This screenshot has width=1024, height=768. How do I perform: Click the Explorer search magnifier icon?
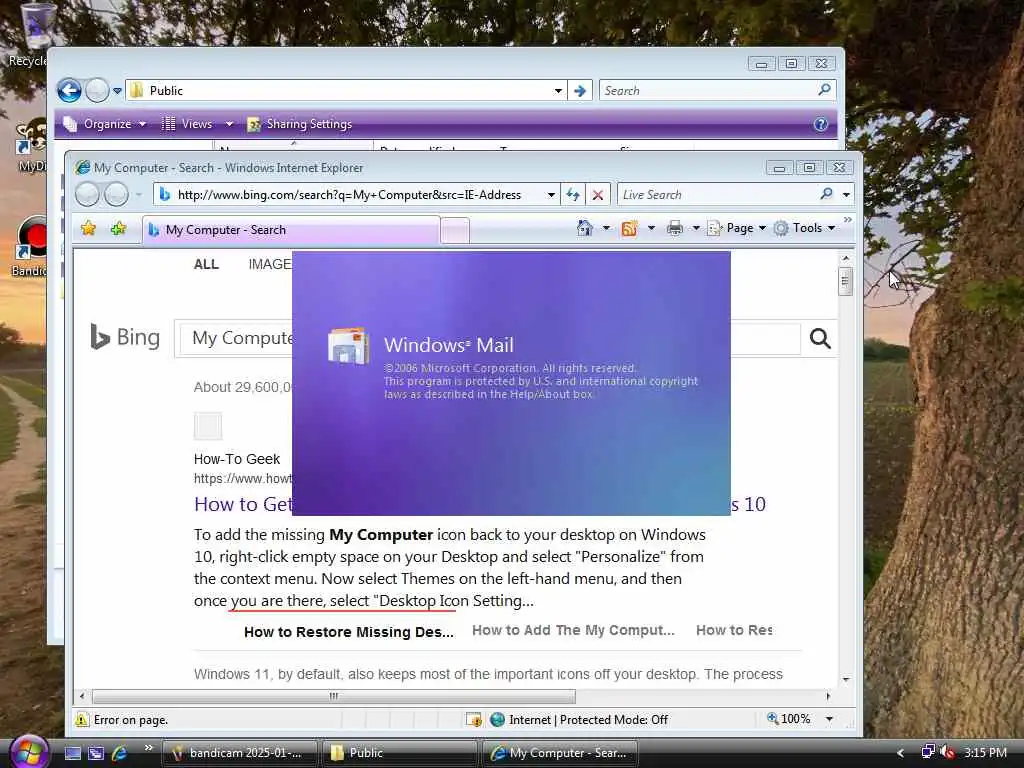[x=825, y=89]
